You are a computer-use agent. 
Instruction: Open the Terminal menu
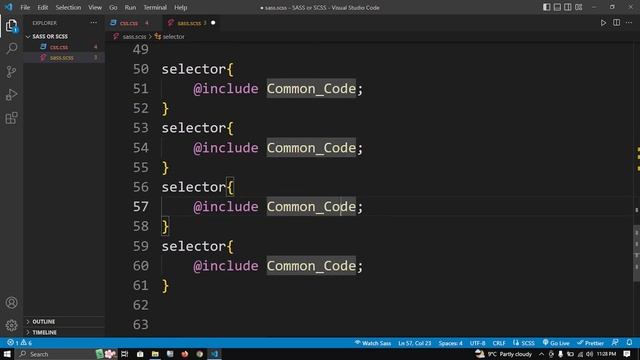click(155, 7)
